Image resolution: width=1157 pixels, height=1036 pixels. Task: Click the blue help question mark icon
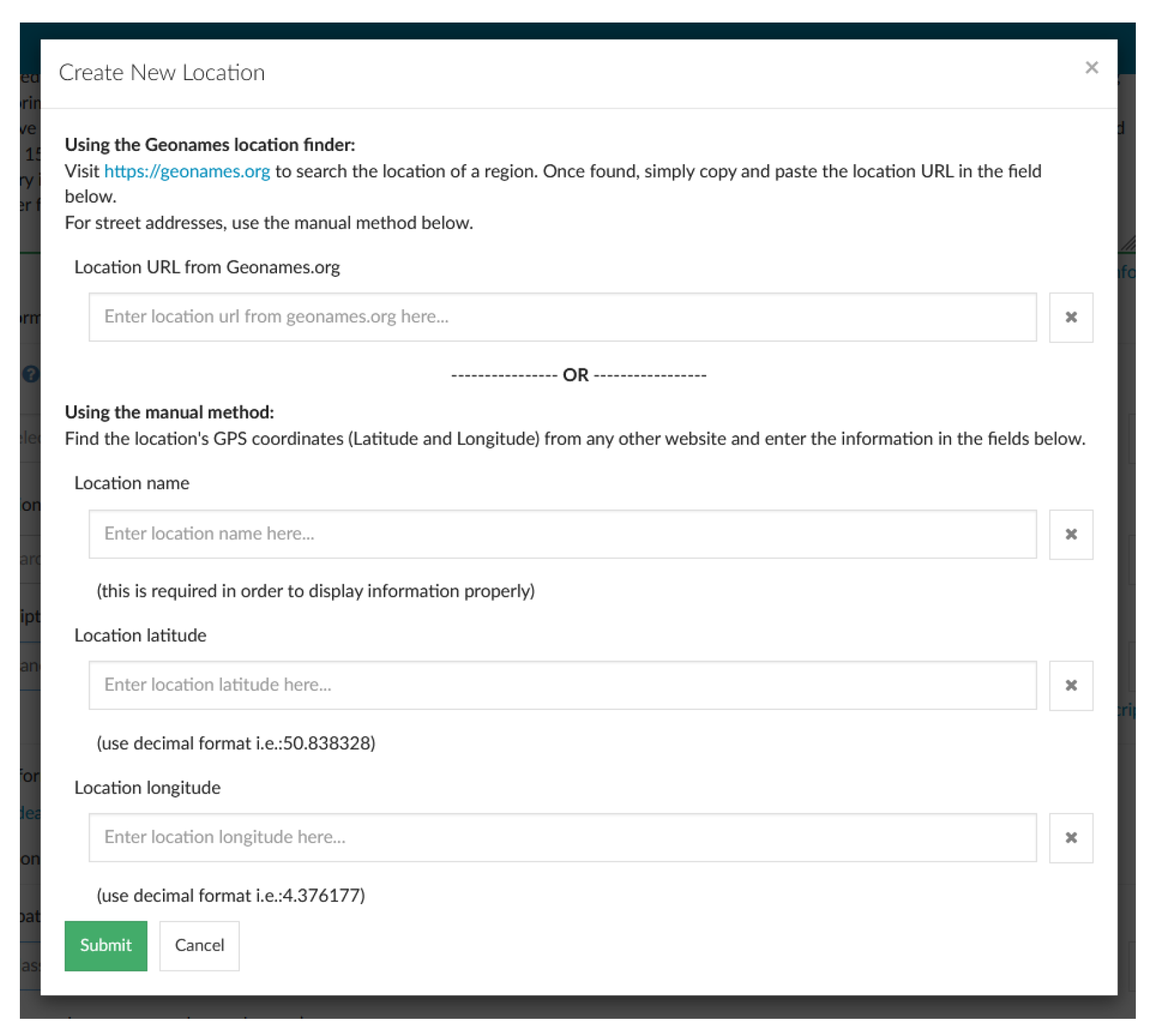[30, 374]
